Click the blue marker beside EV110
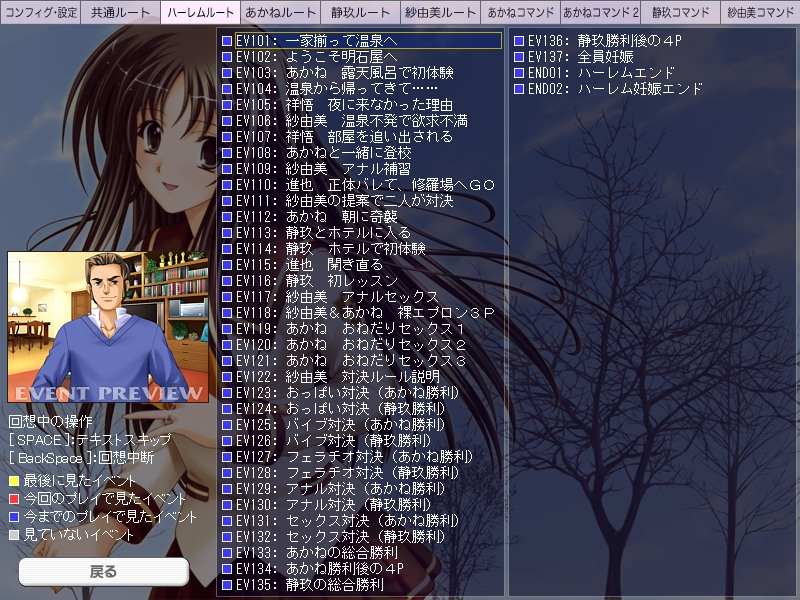Screen dimensions: 800x600 coord(227,185)
